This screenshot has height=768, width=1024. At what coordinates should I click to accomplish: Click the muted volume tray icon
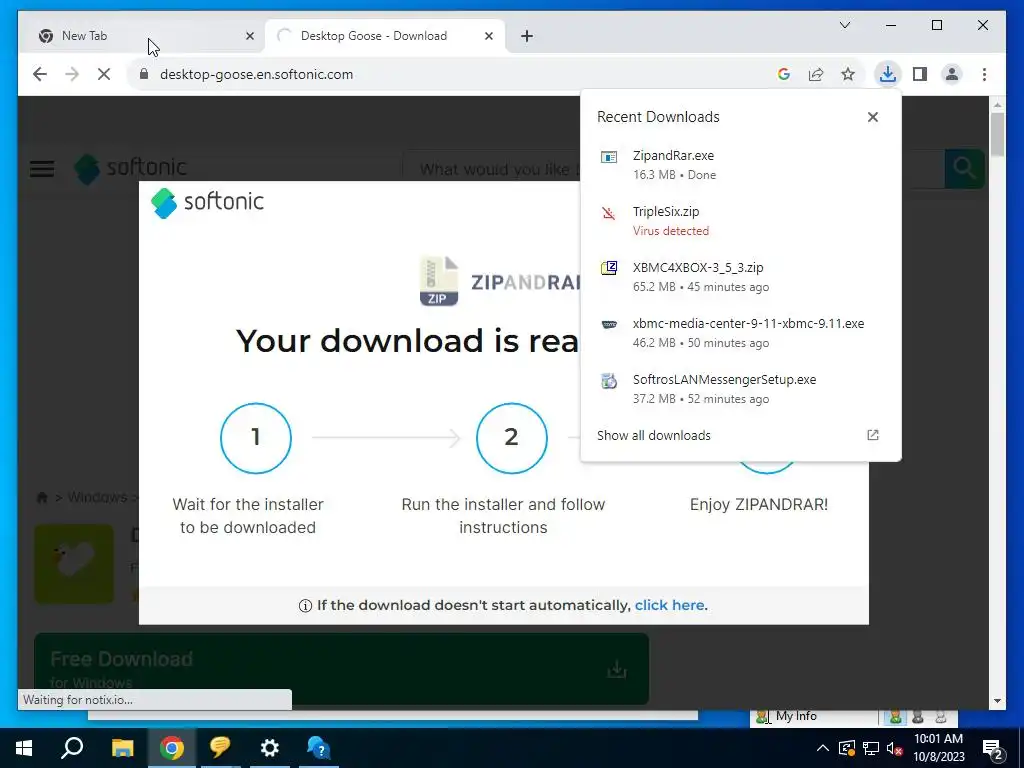(895, 748)
